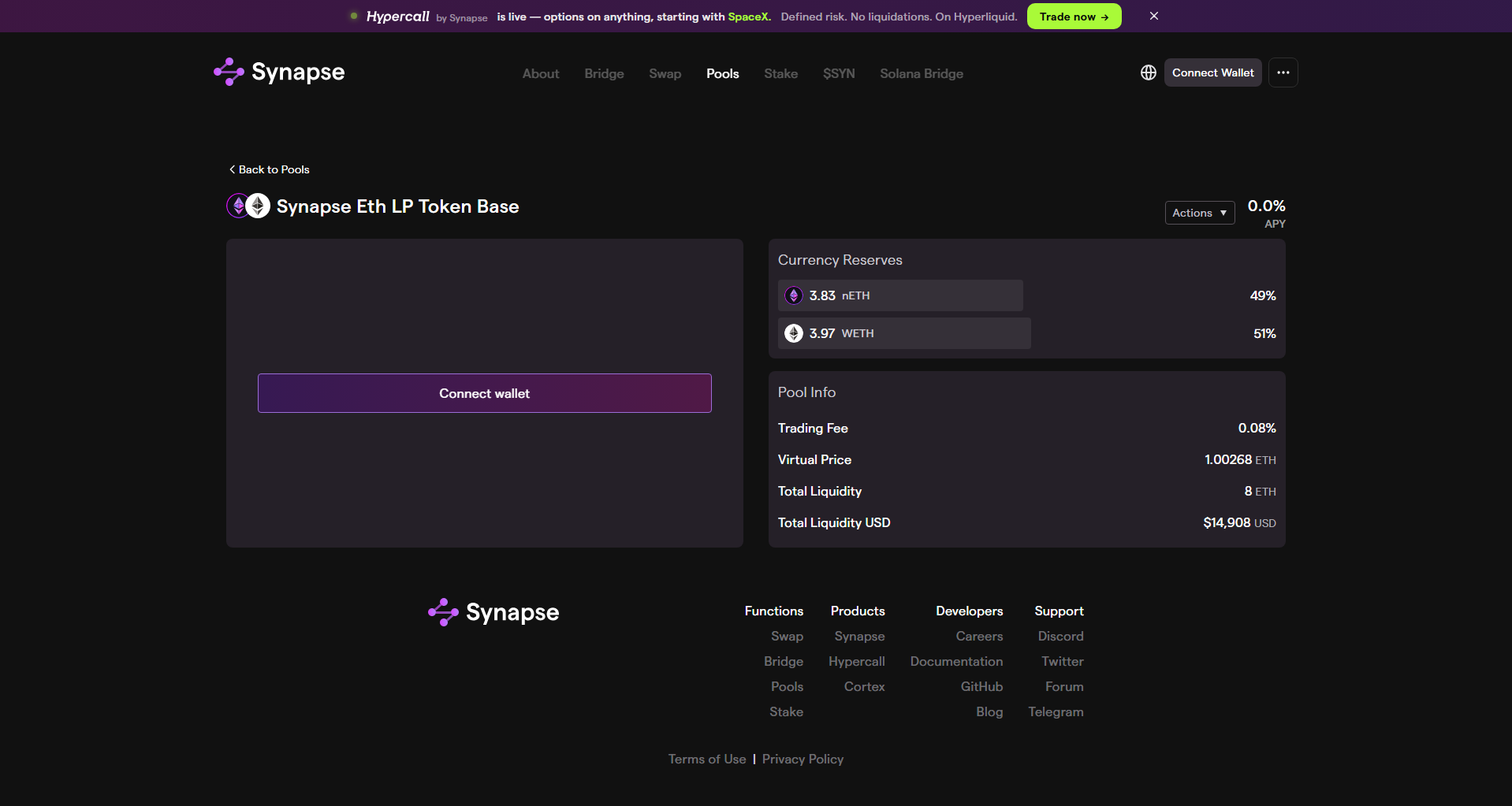Visit the GitHub link
1512x806 pixels.
click(x=982, y=686)
